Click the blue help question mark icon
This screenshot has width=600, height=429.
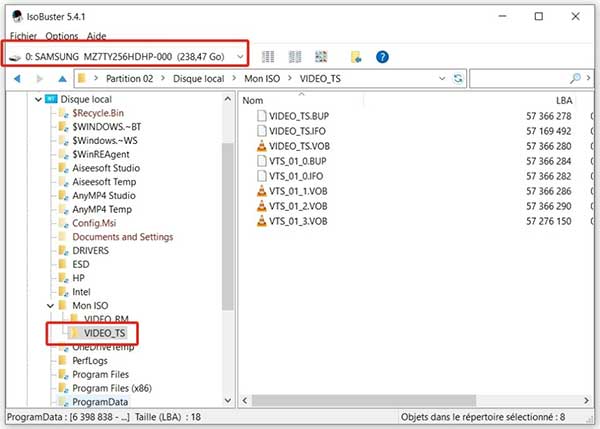click(382, 57)
